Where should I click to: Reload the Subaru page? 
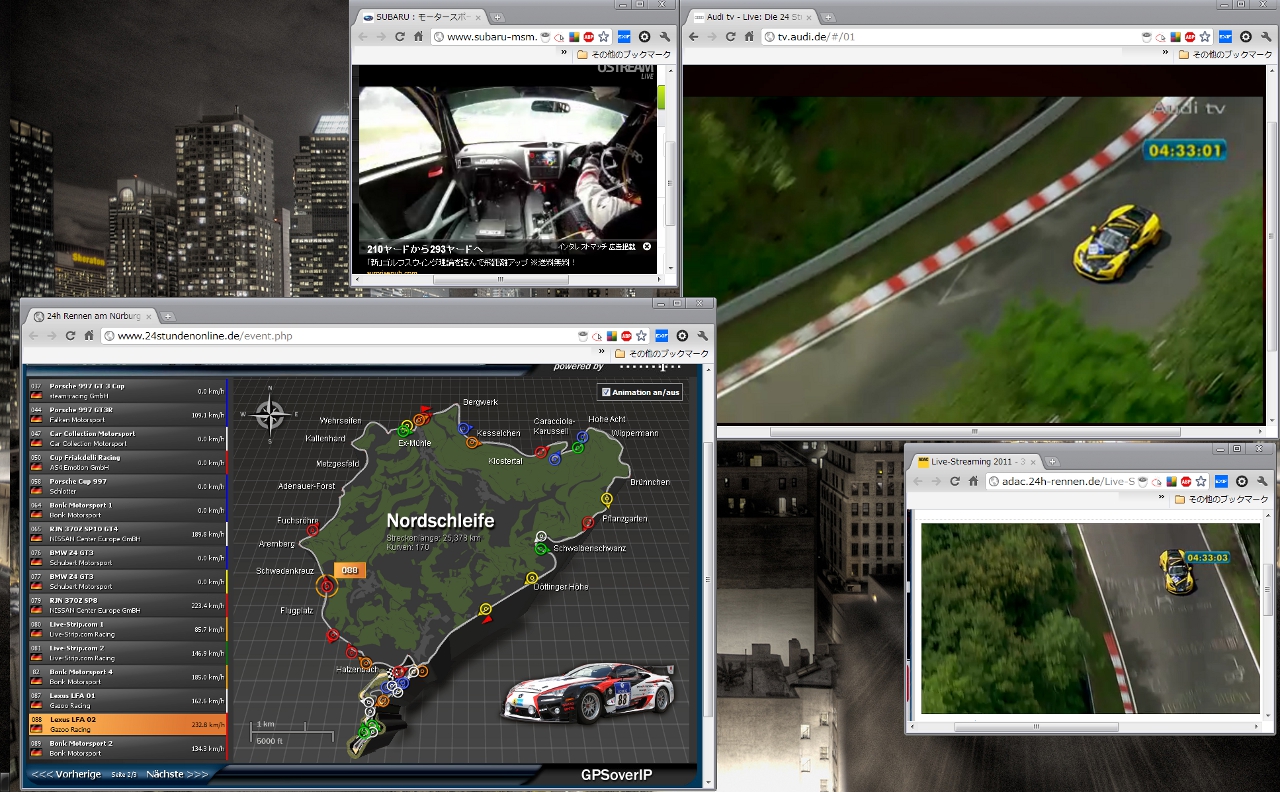[x=399, y=36]
